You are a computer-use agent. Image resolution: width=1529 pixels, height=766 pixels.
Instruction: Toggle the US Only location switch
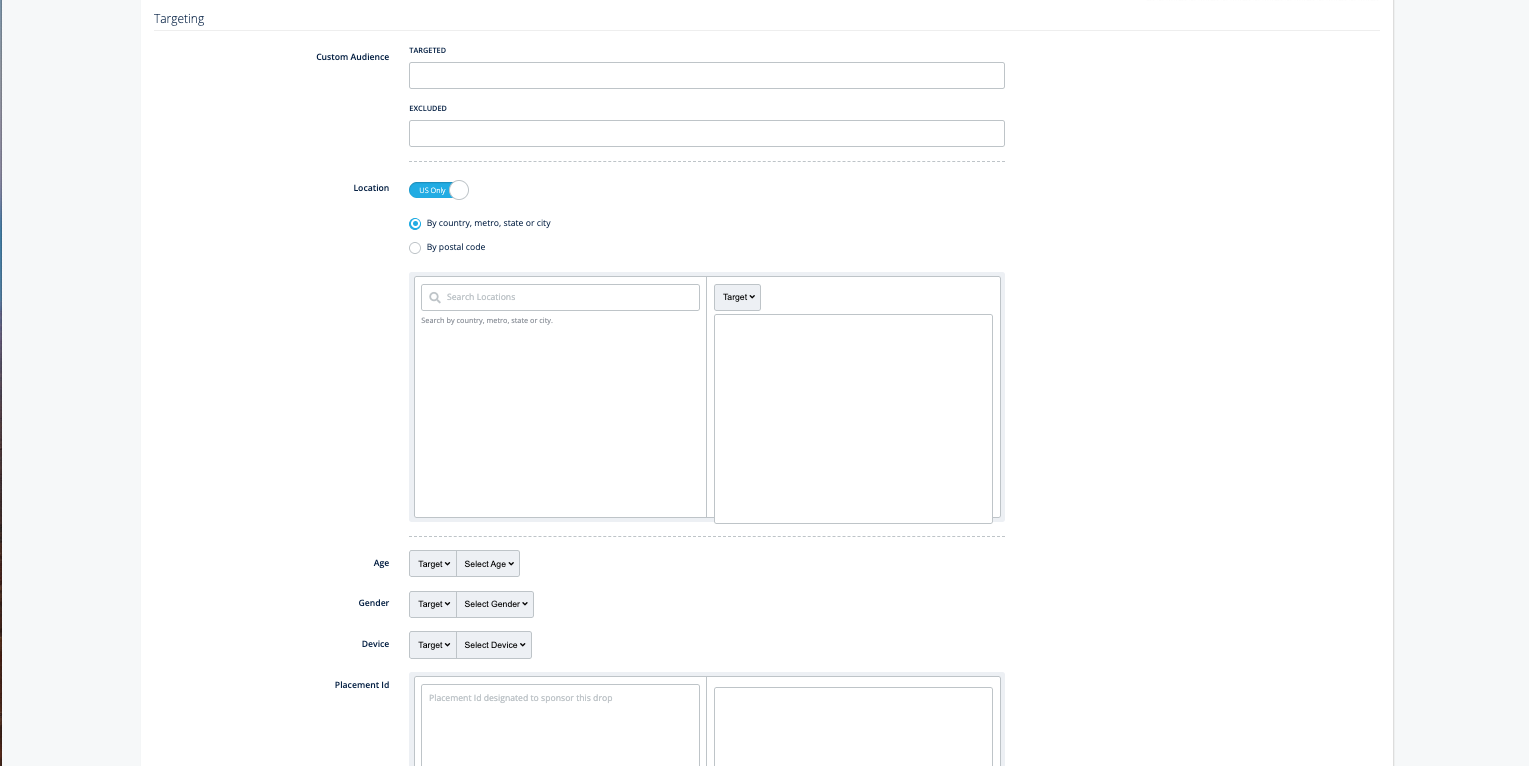(438, 190)
